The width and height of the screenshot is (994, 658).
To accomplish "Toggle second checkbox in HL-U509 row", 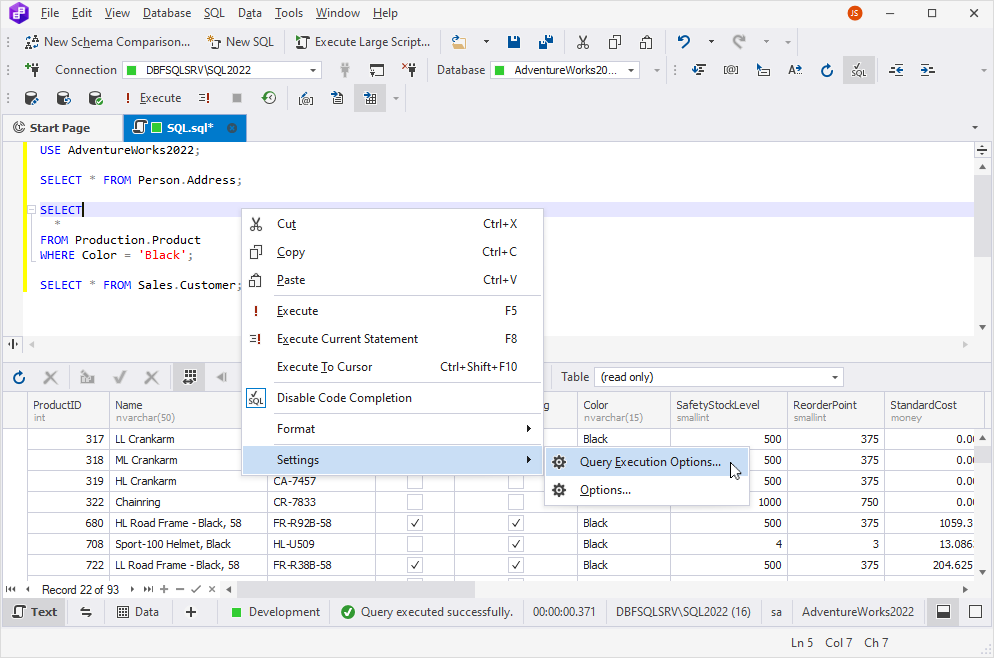I will click(516, 544).
